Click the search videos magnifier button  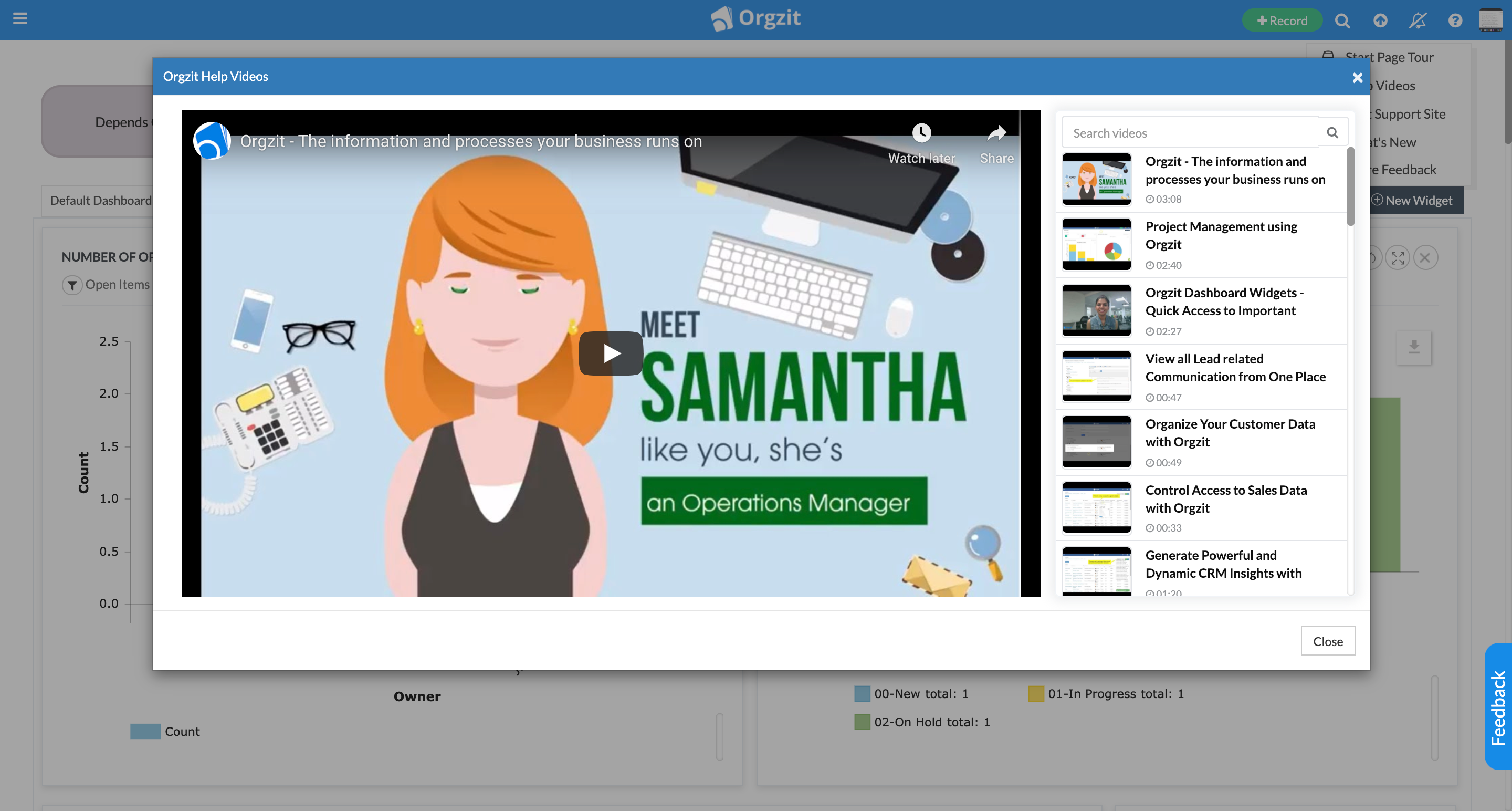(x=1332, y=133)
